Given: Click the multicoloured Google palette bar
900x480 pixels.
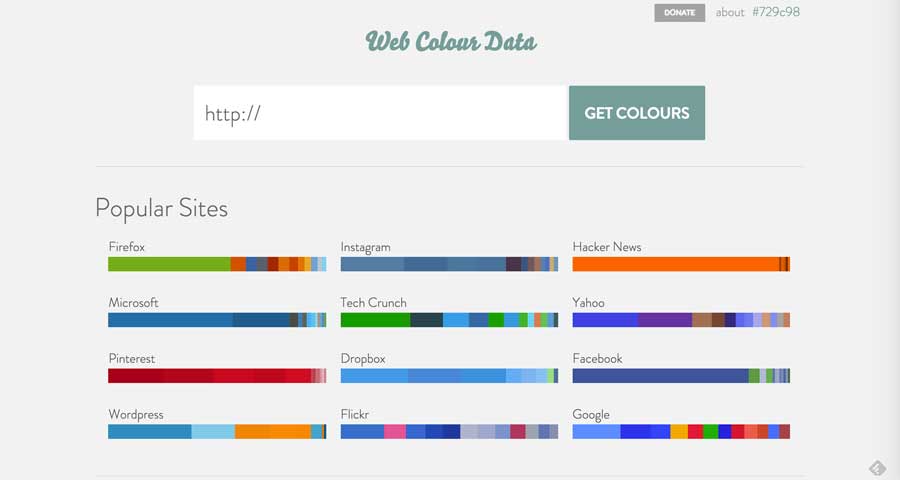Looking at the screenshot, I should point(681,431).
